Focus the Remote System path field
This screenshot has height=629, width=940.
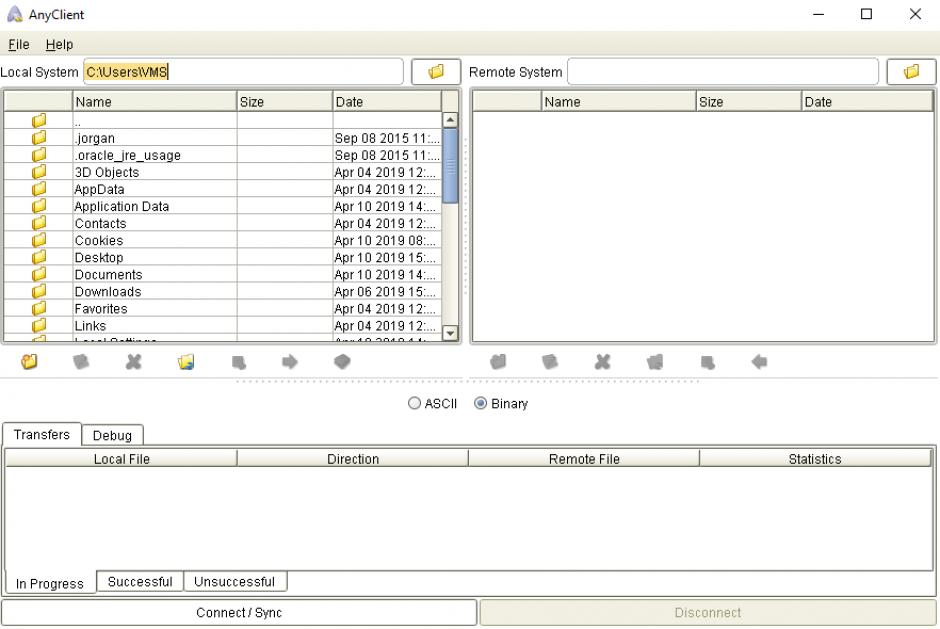723,72
